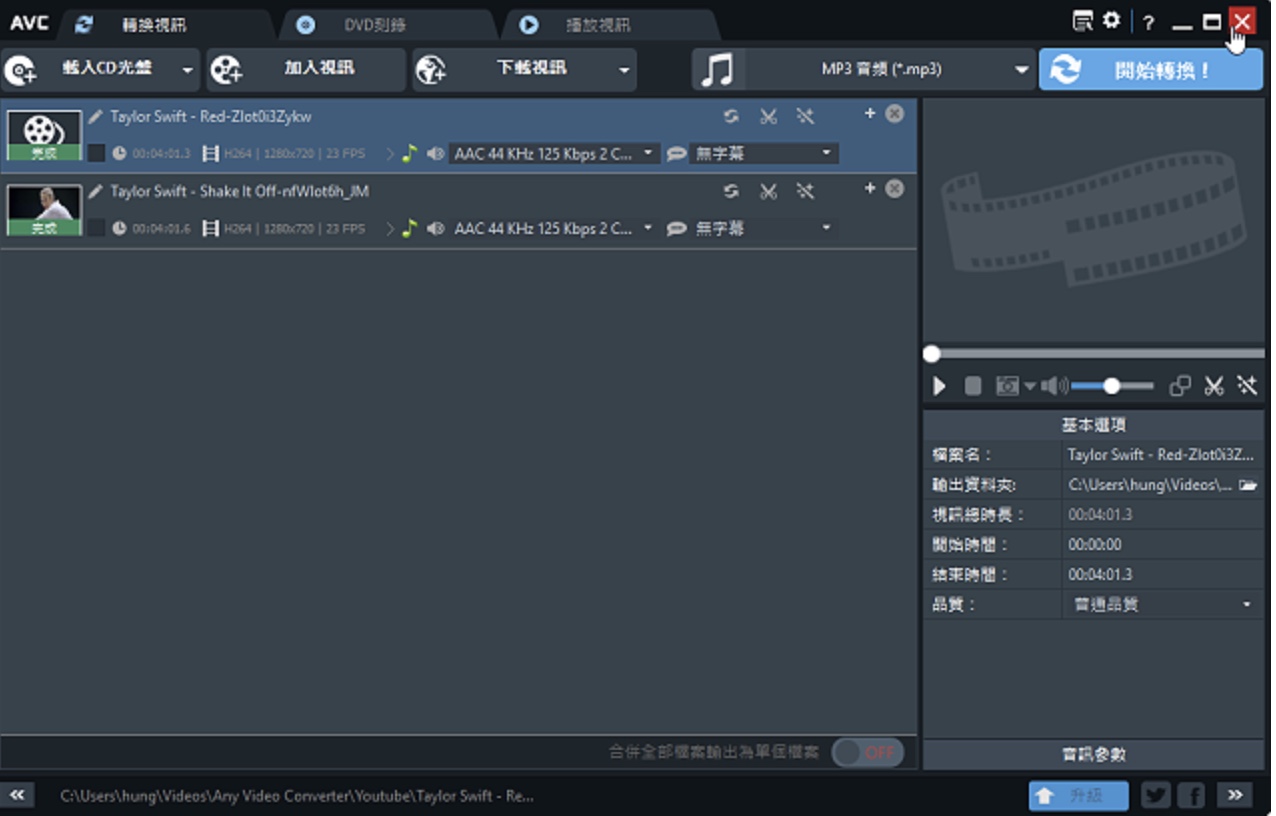Open the help question mark

click(1149, 22)
